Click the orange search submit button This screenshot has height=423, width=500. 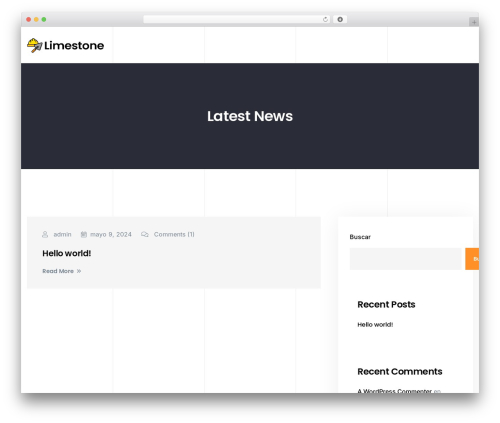click(x=472, y=259)
